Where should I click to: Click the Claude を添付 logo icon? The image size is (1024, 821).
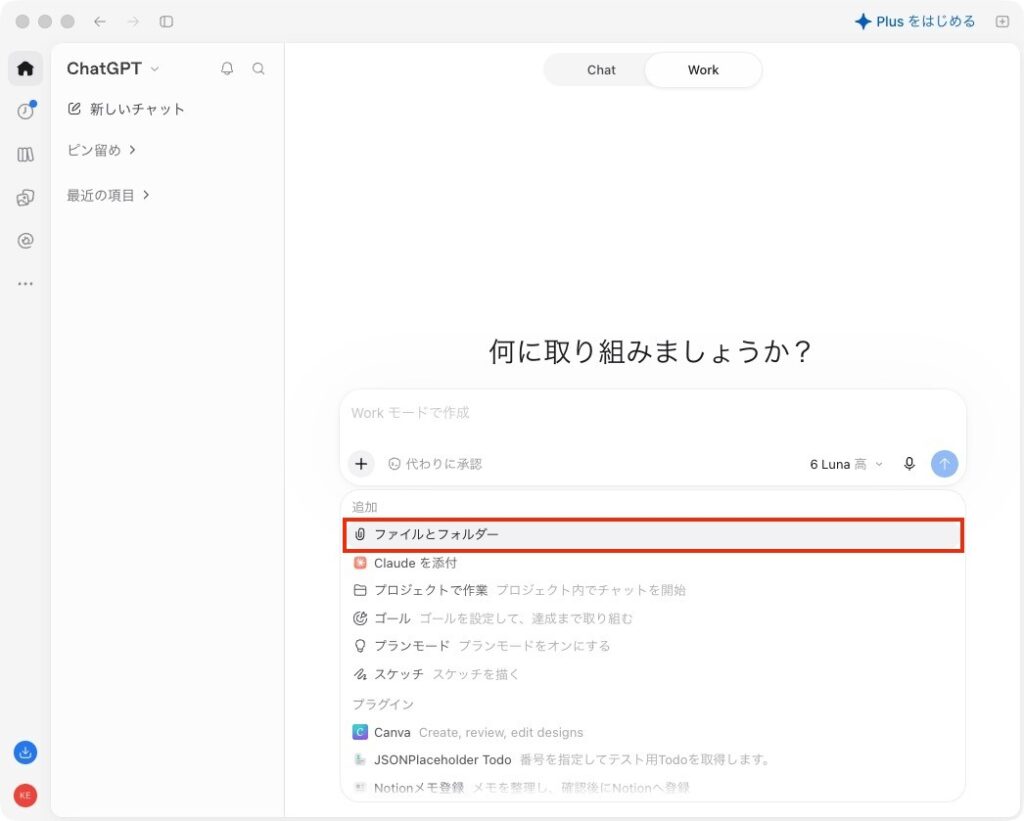pyautogui.click(x=360, y=562)
